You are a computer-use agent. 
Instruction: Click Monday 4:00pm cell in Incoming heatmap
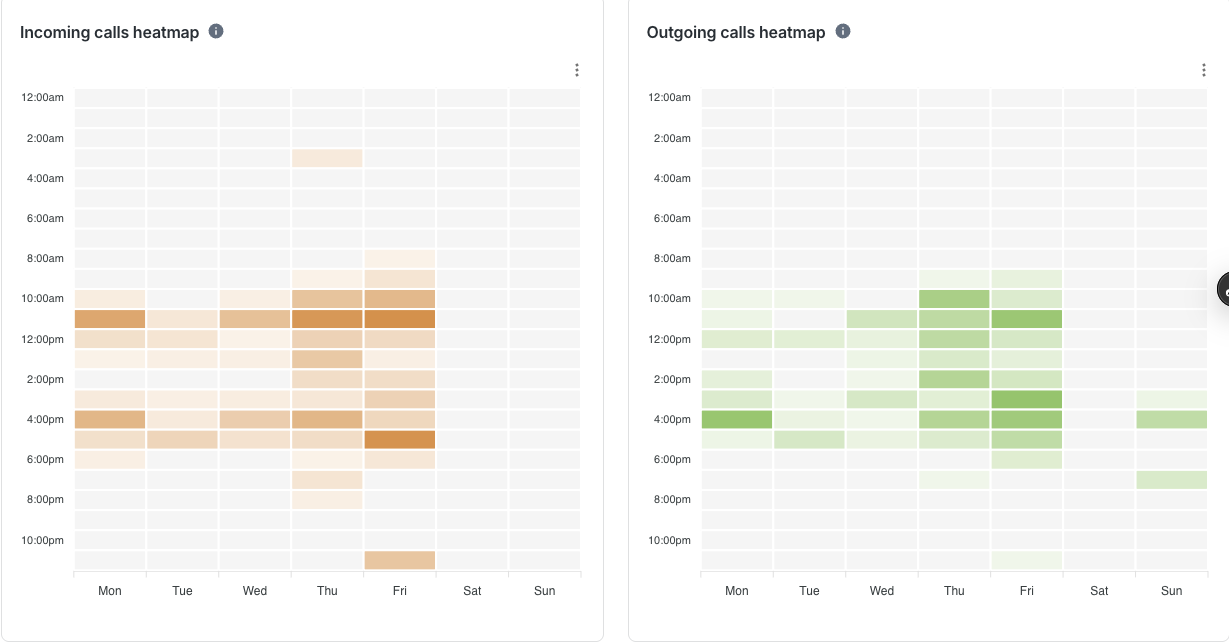point(110,419)
